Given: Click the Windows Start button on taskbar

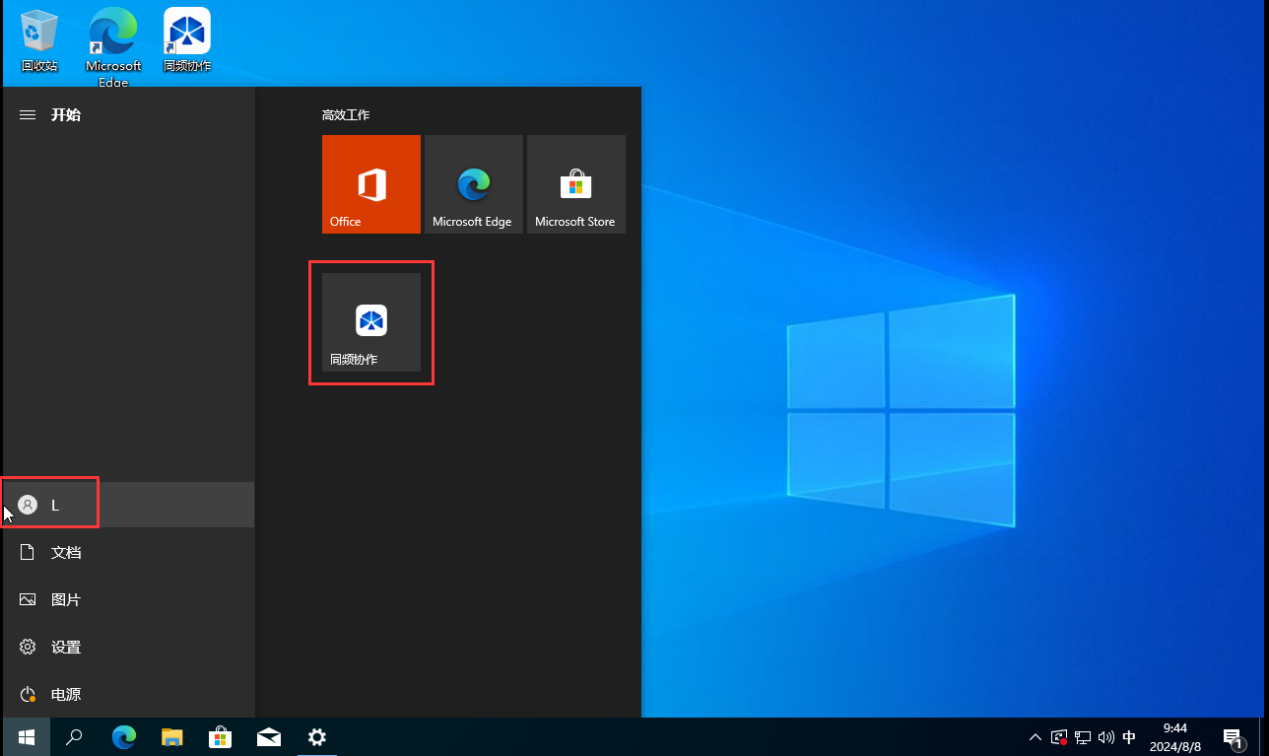Looking at the screenshot, I should tap(26, 737).
